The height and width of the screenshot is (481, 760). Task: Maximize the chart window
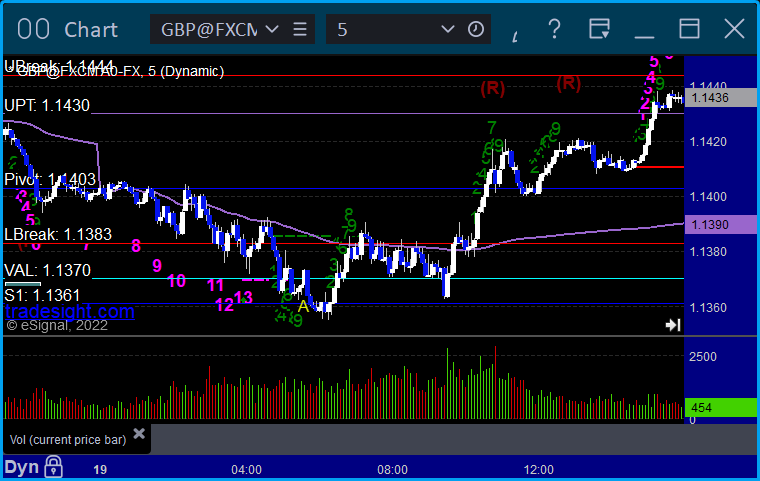point(689,29)
